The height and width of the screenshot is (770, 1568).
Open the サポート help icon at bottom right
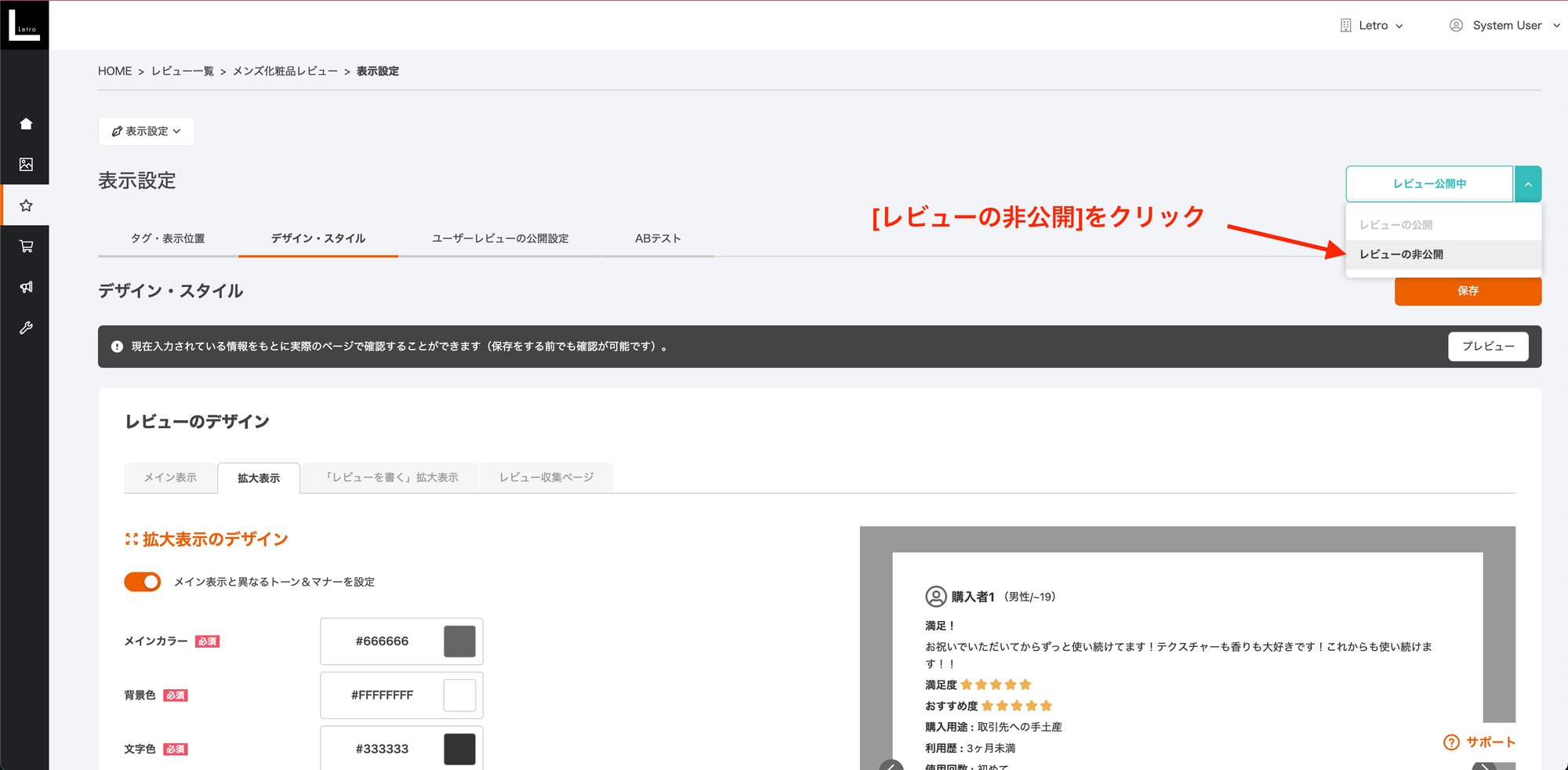(x=1453, y=742)
